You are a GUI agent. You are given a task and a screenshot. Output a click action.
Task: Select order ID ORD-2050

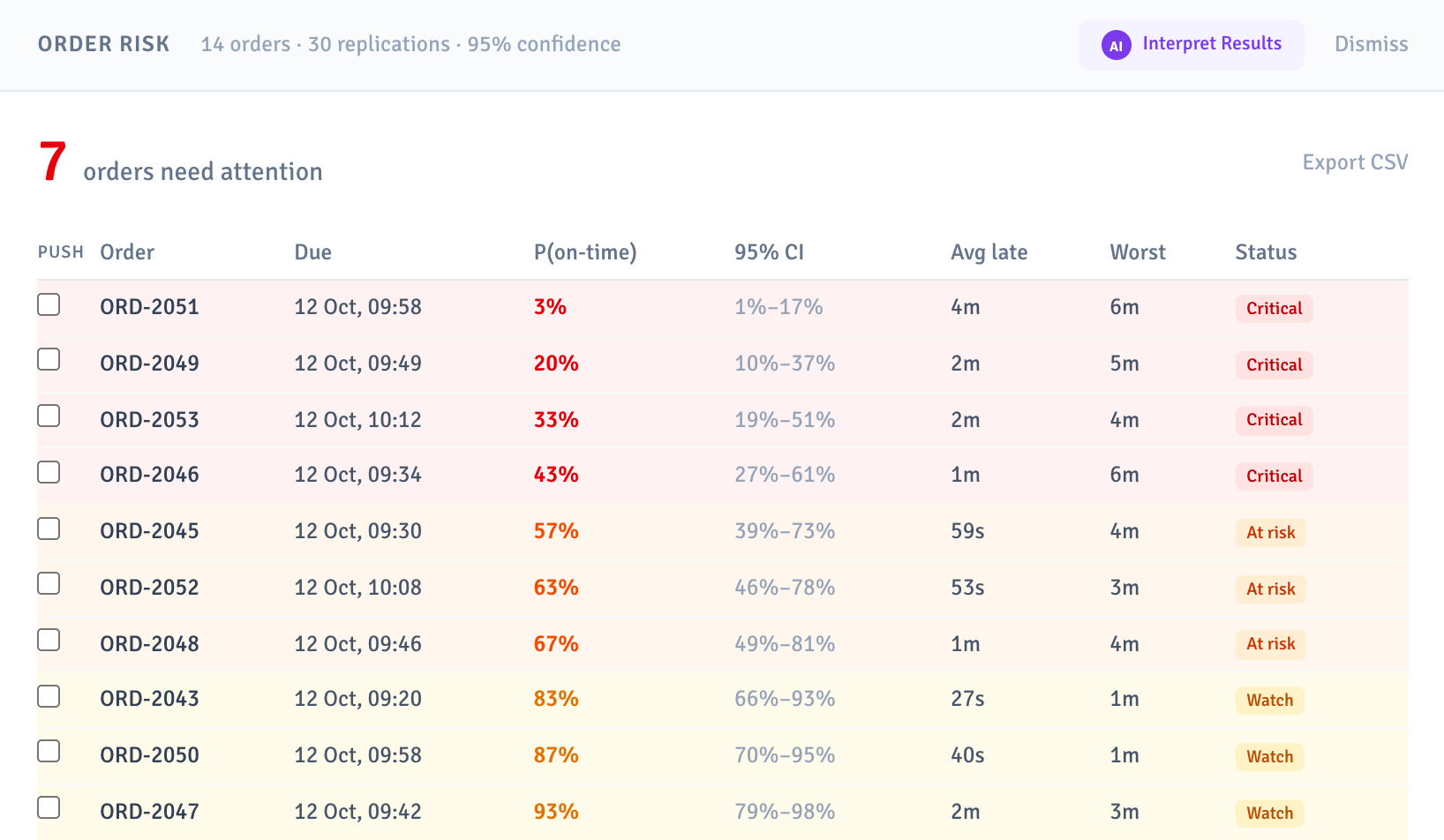click(x=149, y=755)
